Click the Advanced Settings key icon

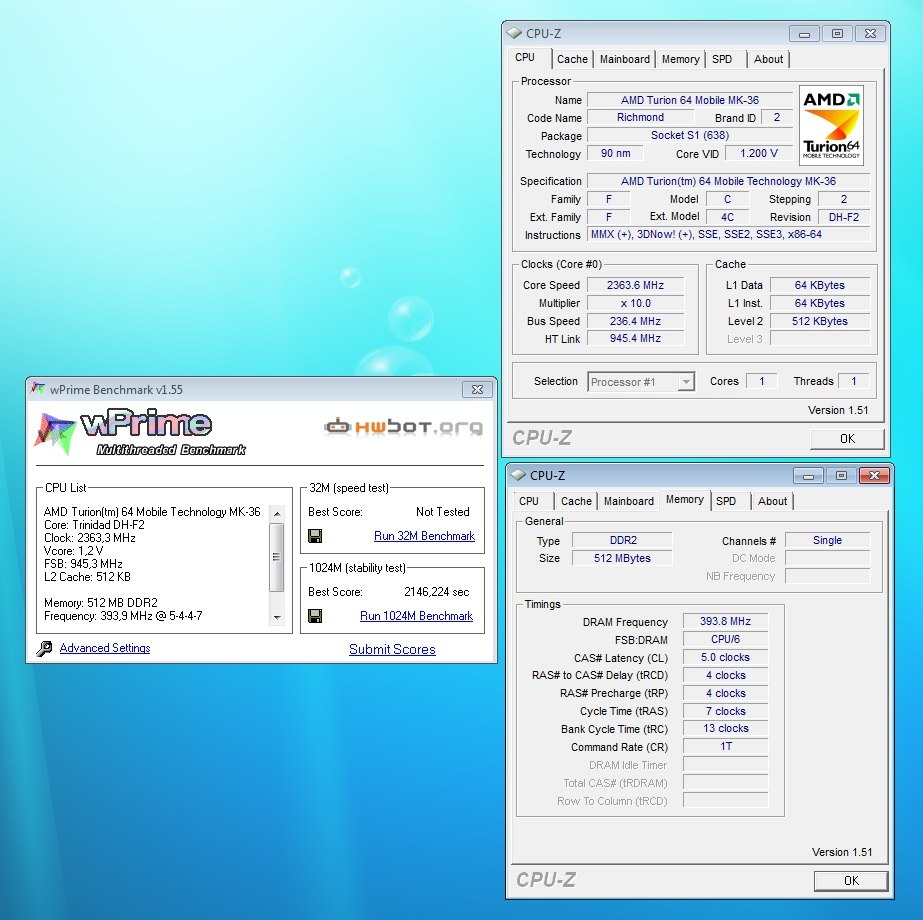coord(44,648)
